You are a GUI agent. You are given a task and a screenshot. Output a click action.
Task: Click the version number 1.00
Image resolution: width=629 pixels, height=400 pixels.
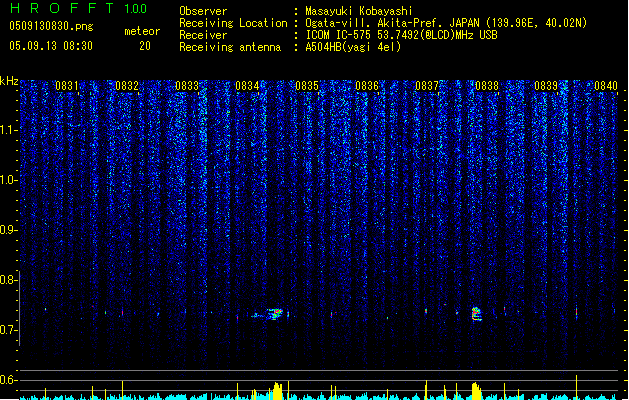[136, 9]
